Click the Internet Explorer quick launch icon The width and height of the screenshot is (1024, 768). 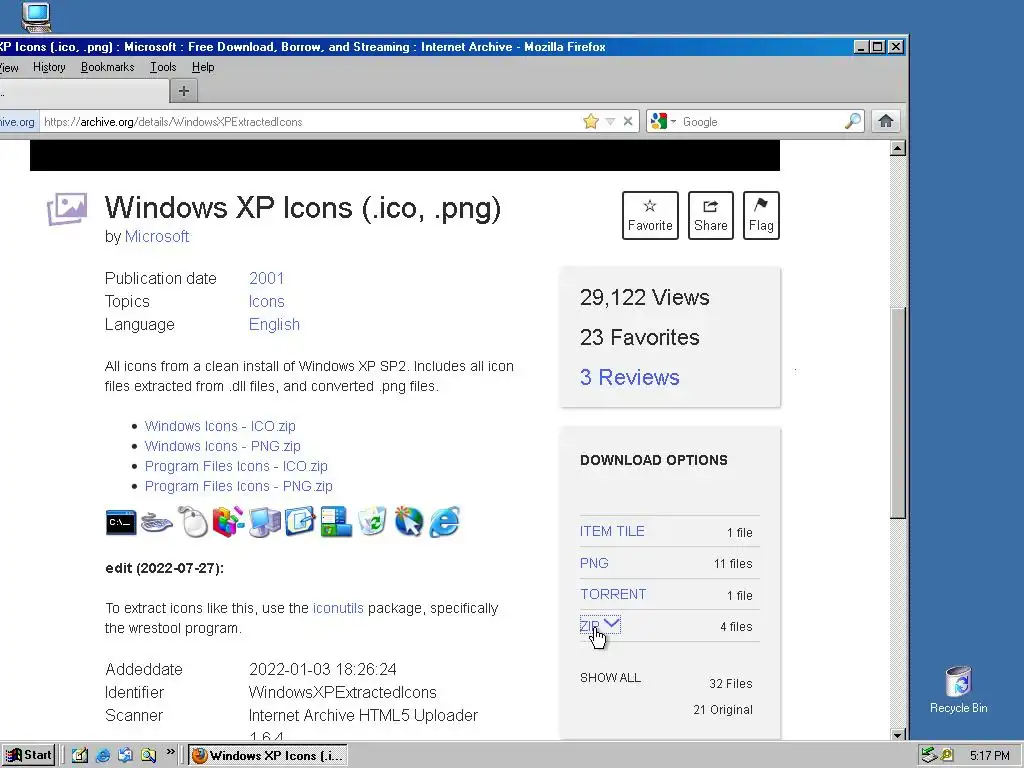(103, 756)
